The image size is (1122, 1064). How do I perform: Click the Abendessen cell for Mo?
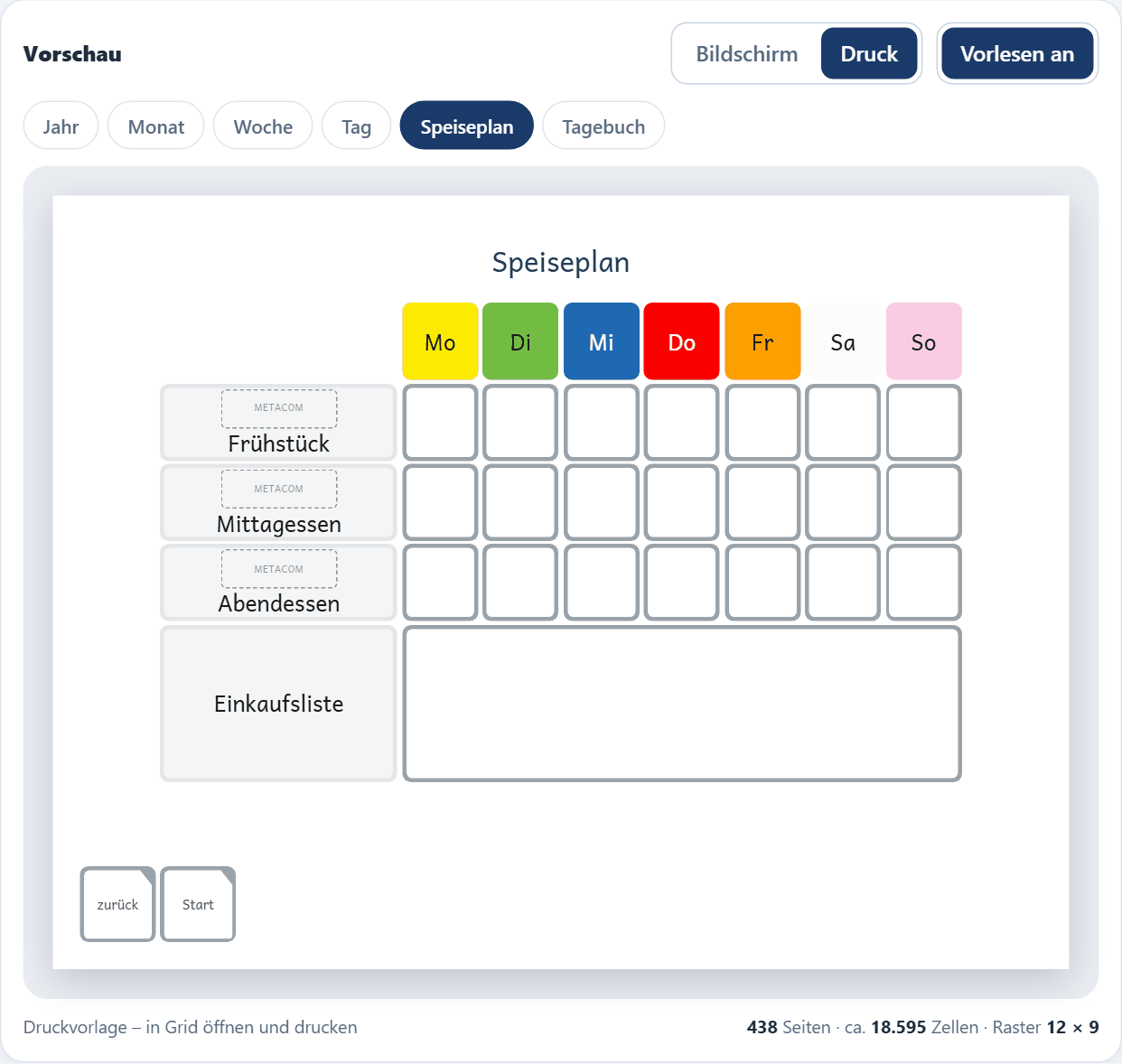[x=440, y=583]
